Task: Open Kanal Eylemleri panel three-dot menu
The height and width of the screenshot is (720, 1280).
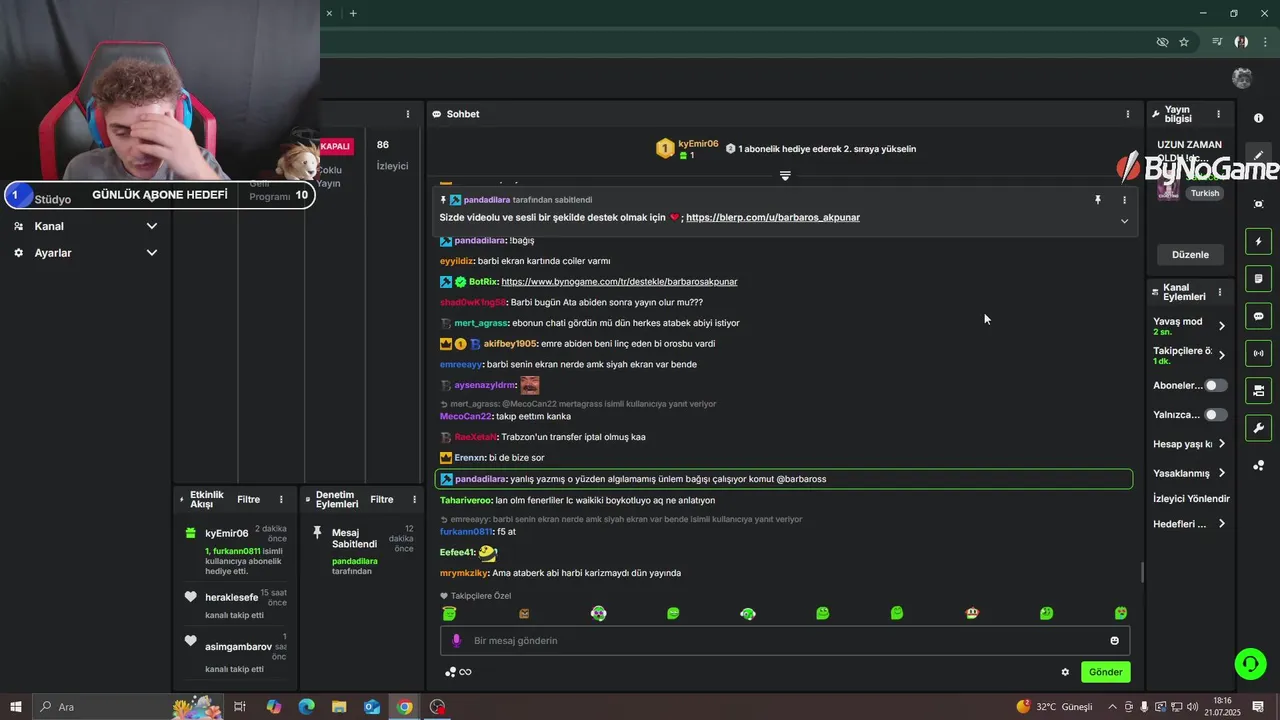Action: tap(1219, 292)
